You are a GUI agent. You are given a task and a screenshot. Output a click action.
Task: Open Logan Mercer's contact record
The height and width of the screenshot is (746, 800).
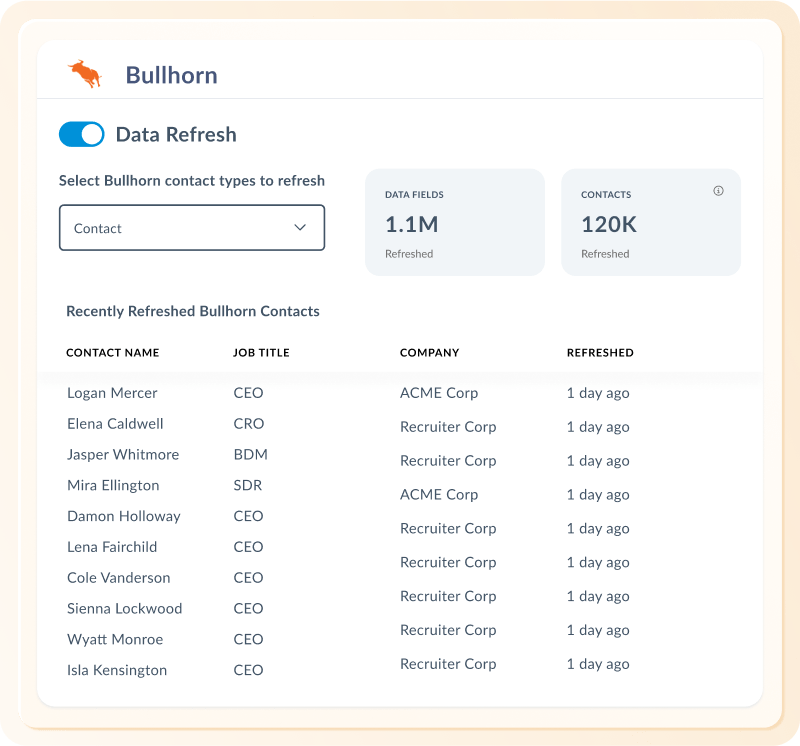(112, 393)
